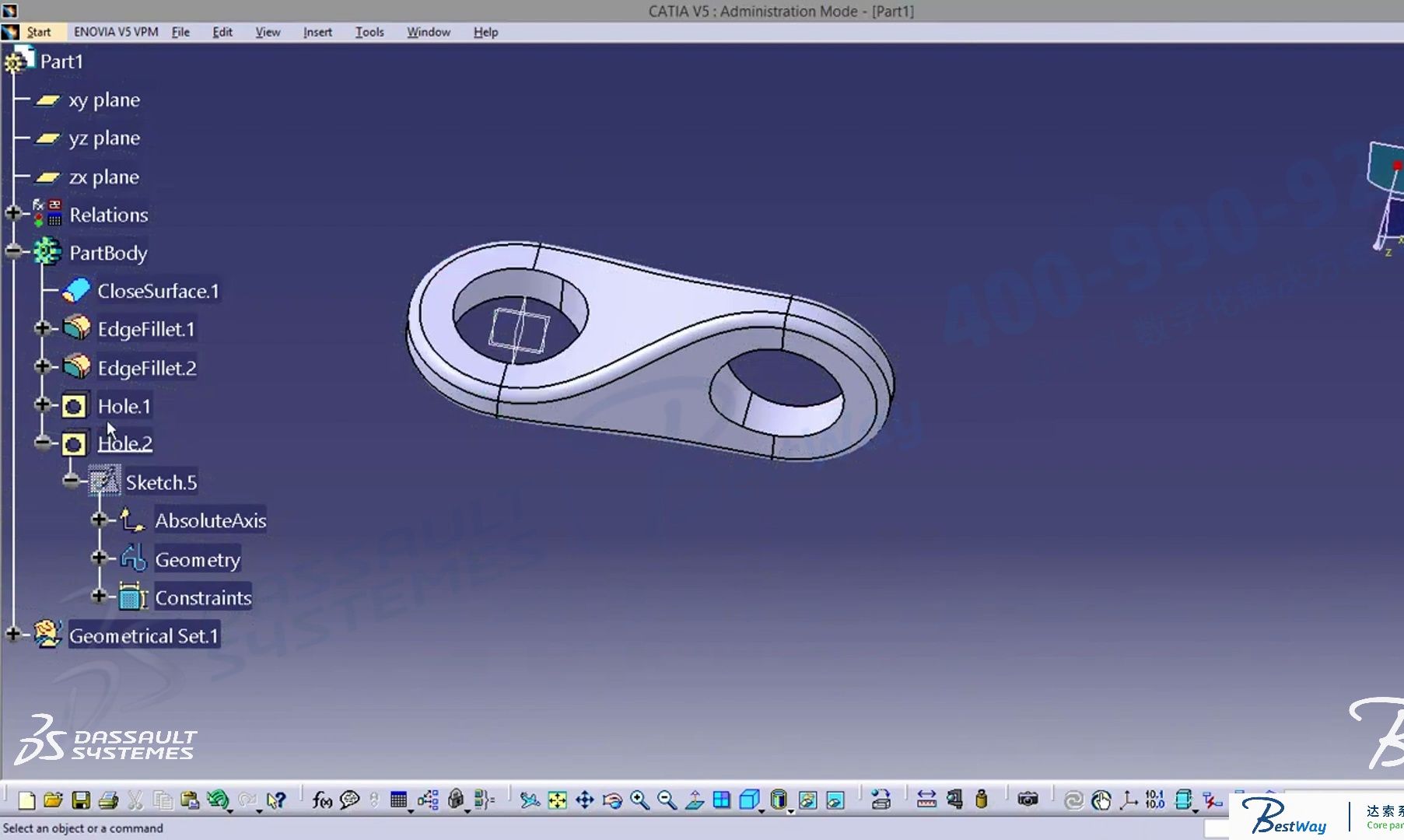Click the What's This help cursor icon
This screenshot has width=1404, height=840.
[x=276, y=800]
